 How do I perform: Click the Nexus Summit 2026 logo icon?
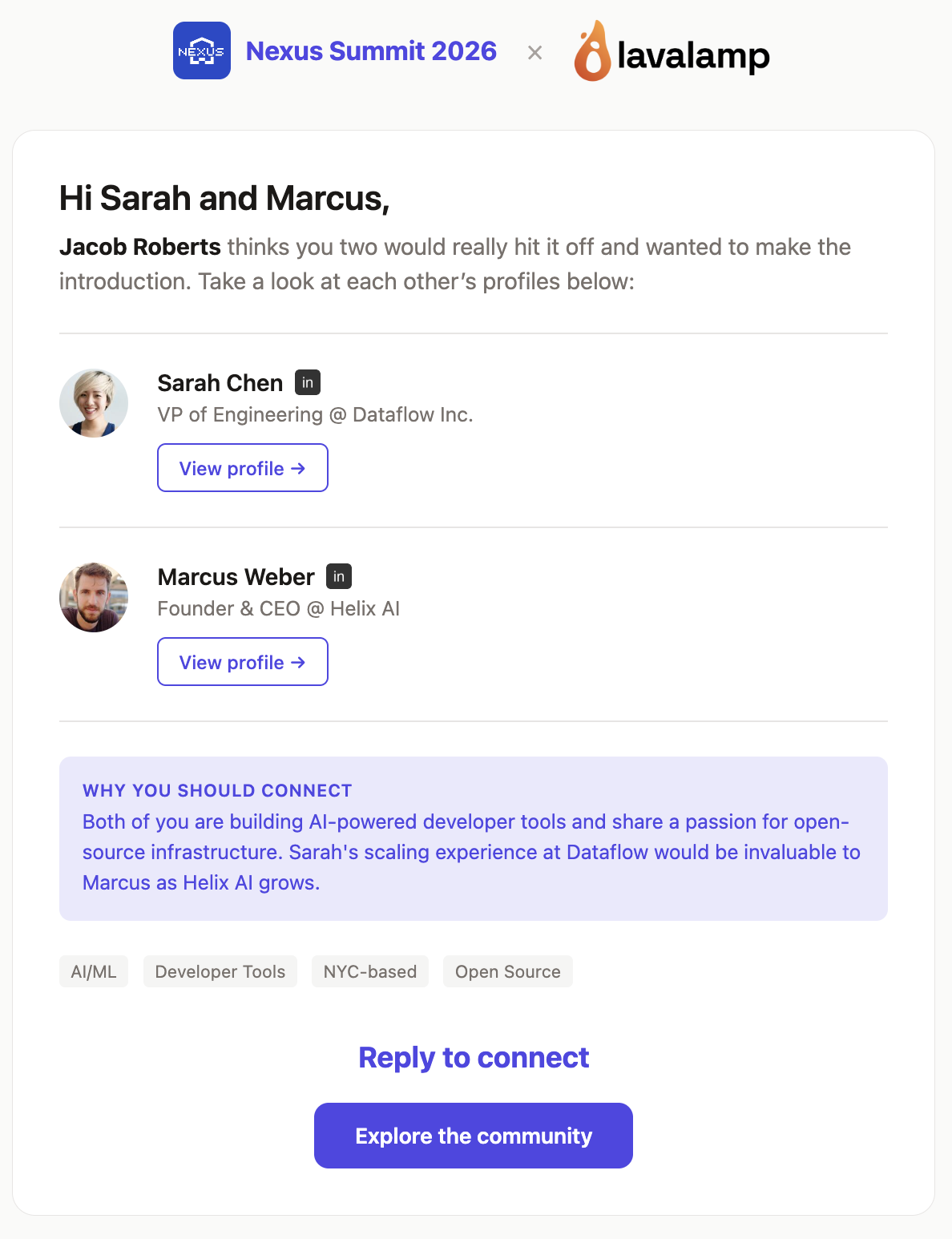[200, 50]
